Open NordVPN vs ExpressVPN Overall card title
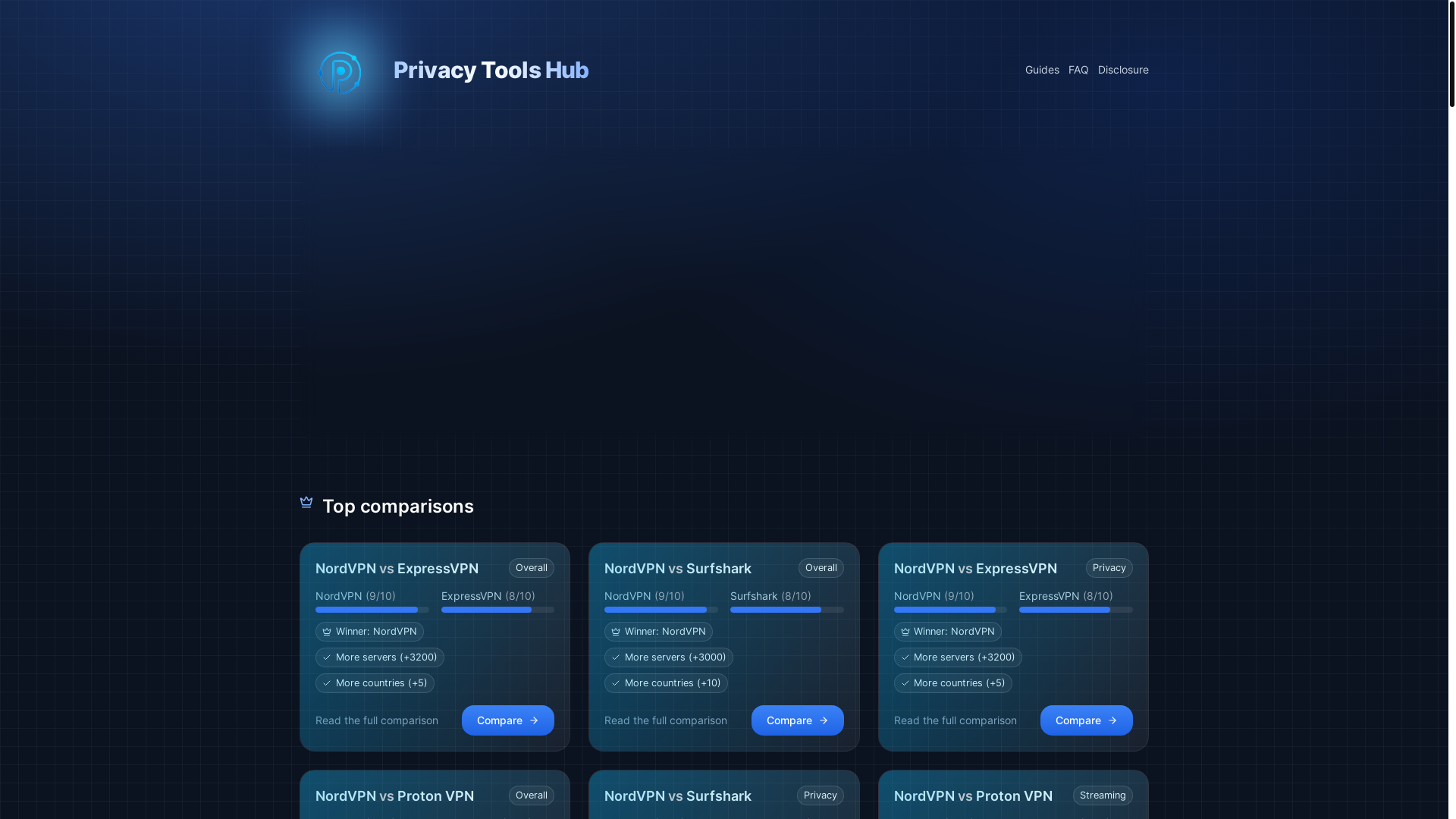 pyautogui.click(x=397, y=569)
